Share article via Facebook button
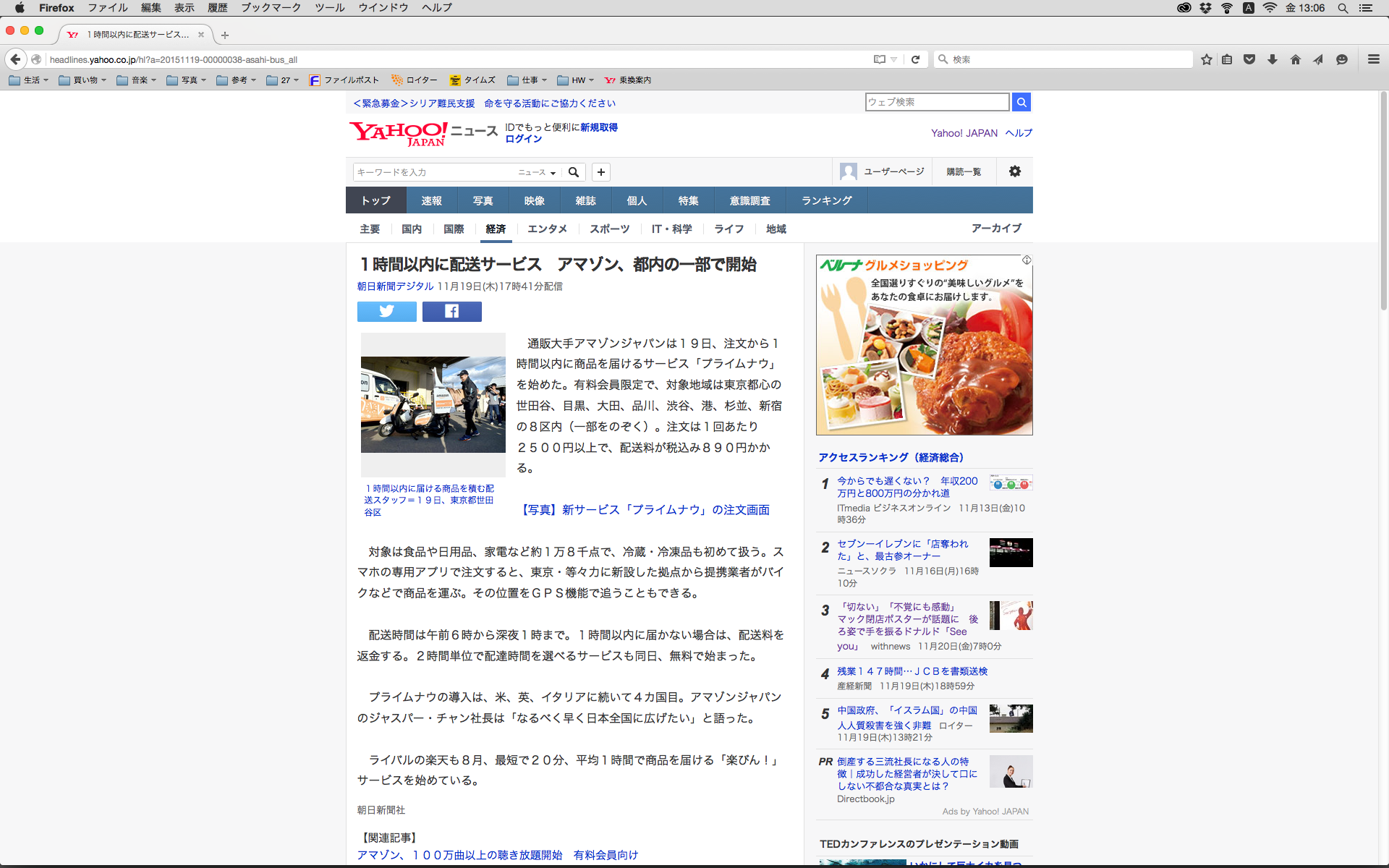 pos(451,311)
